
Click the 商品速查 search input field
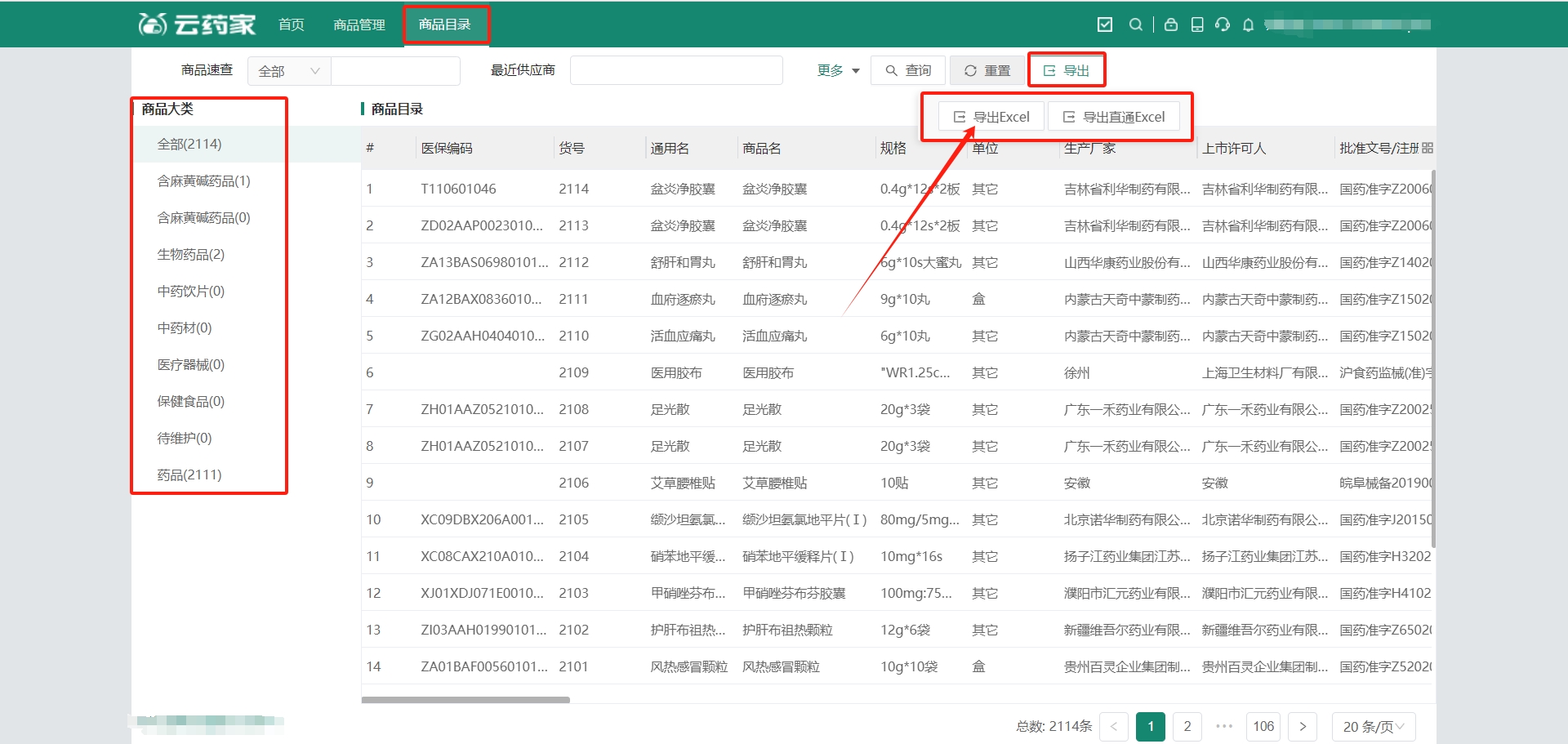click(x=395, y=71)
